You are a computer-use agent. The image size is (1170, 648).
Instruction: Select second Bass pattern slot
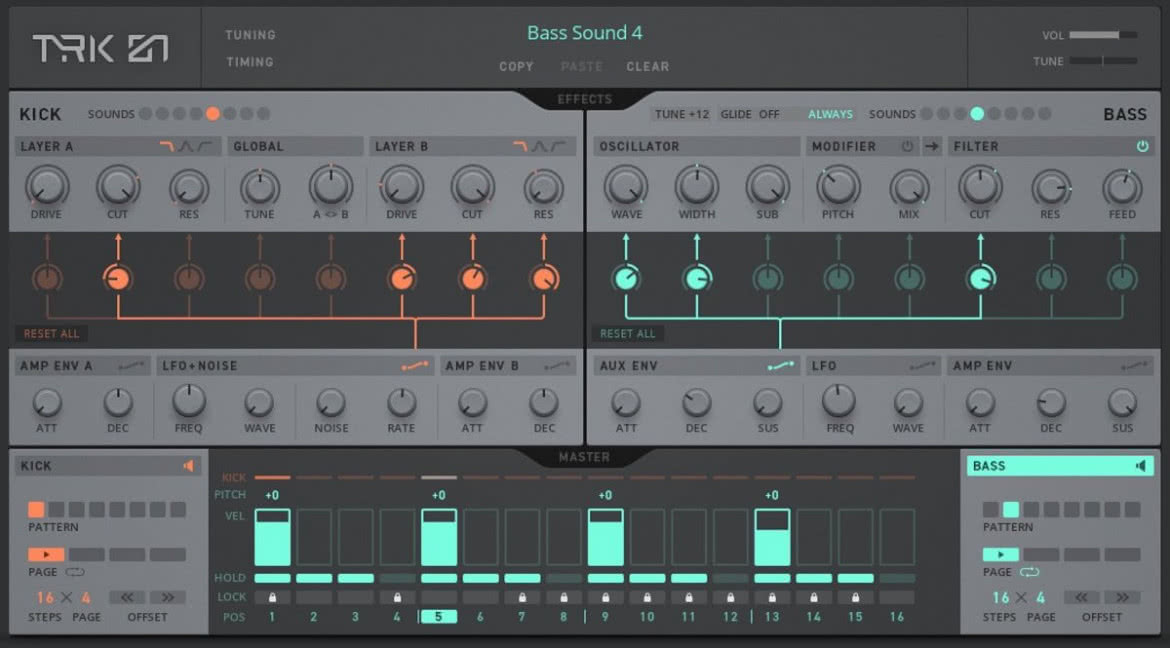click(1011, 510)
